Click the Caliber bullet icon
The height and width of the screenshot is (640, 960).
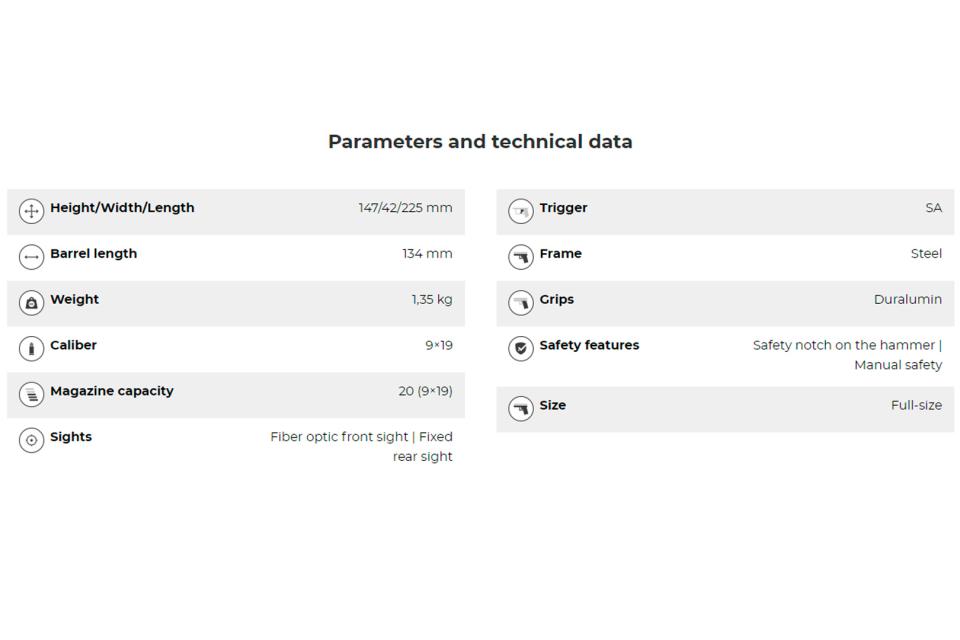[x=31, y=349]
